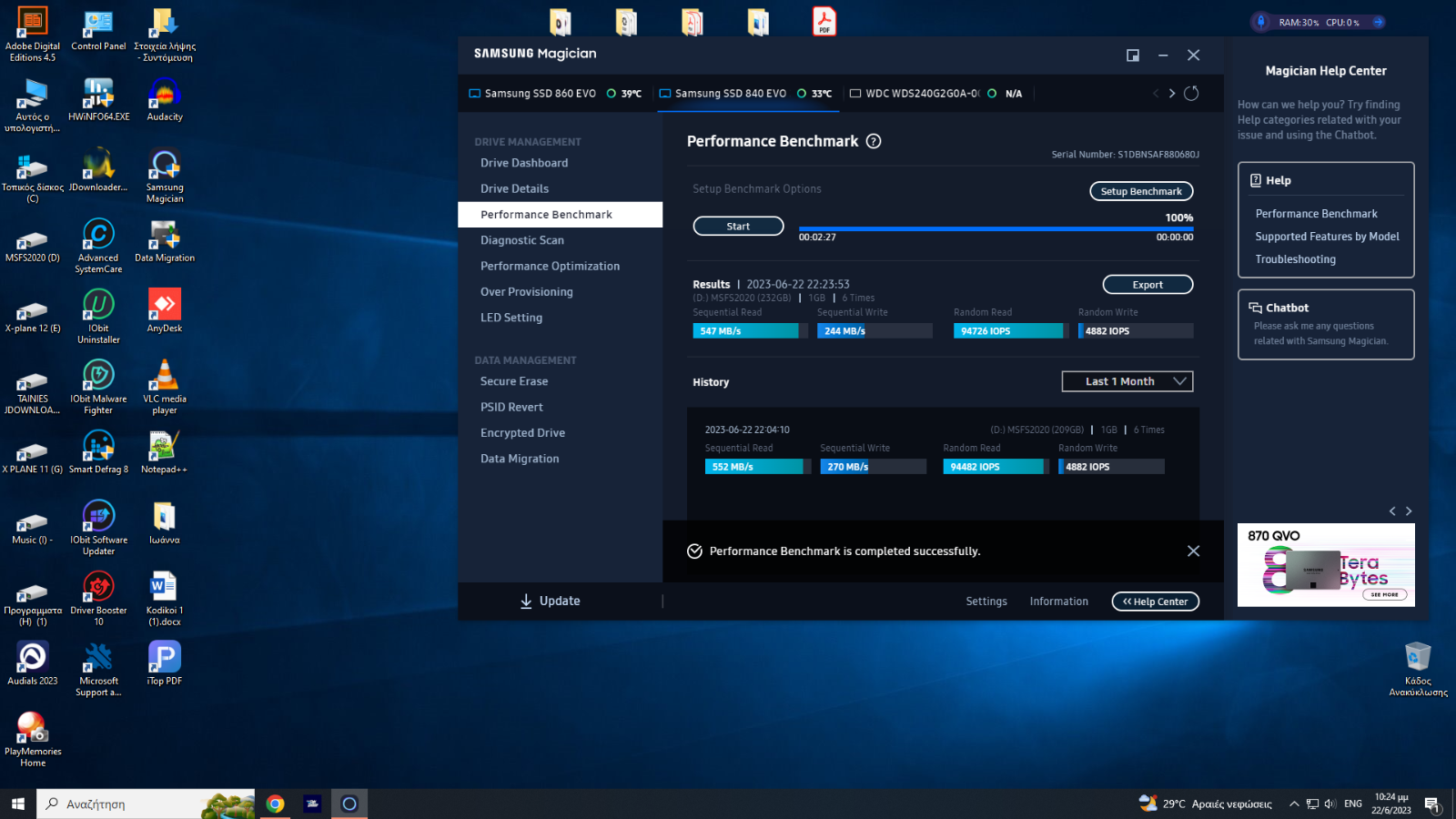This screenshot has width=1456, height=819.
Task: Open the Performance Benchmark help question-mark icon
Action: [874, 141]
